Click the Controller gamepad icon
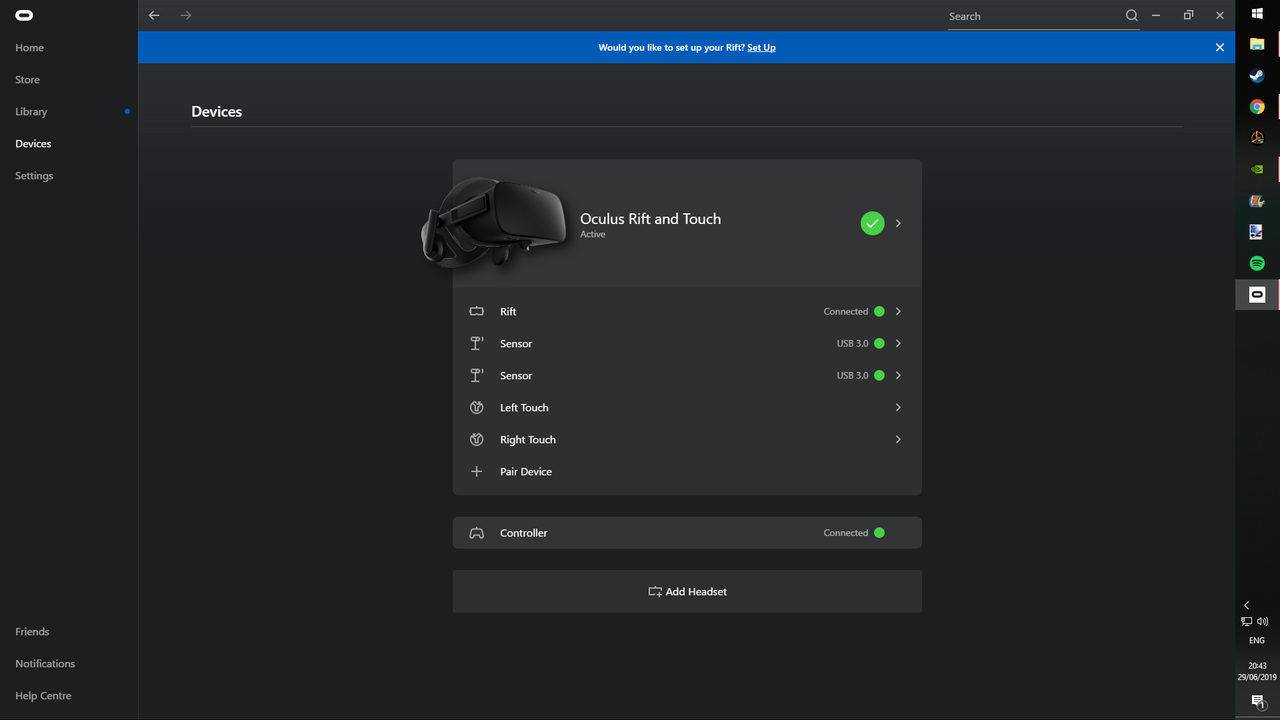The width and height of the screenshot is (1280, 720). pyautogui.click(x=477, y=533)
